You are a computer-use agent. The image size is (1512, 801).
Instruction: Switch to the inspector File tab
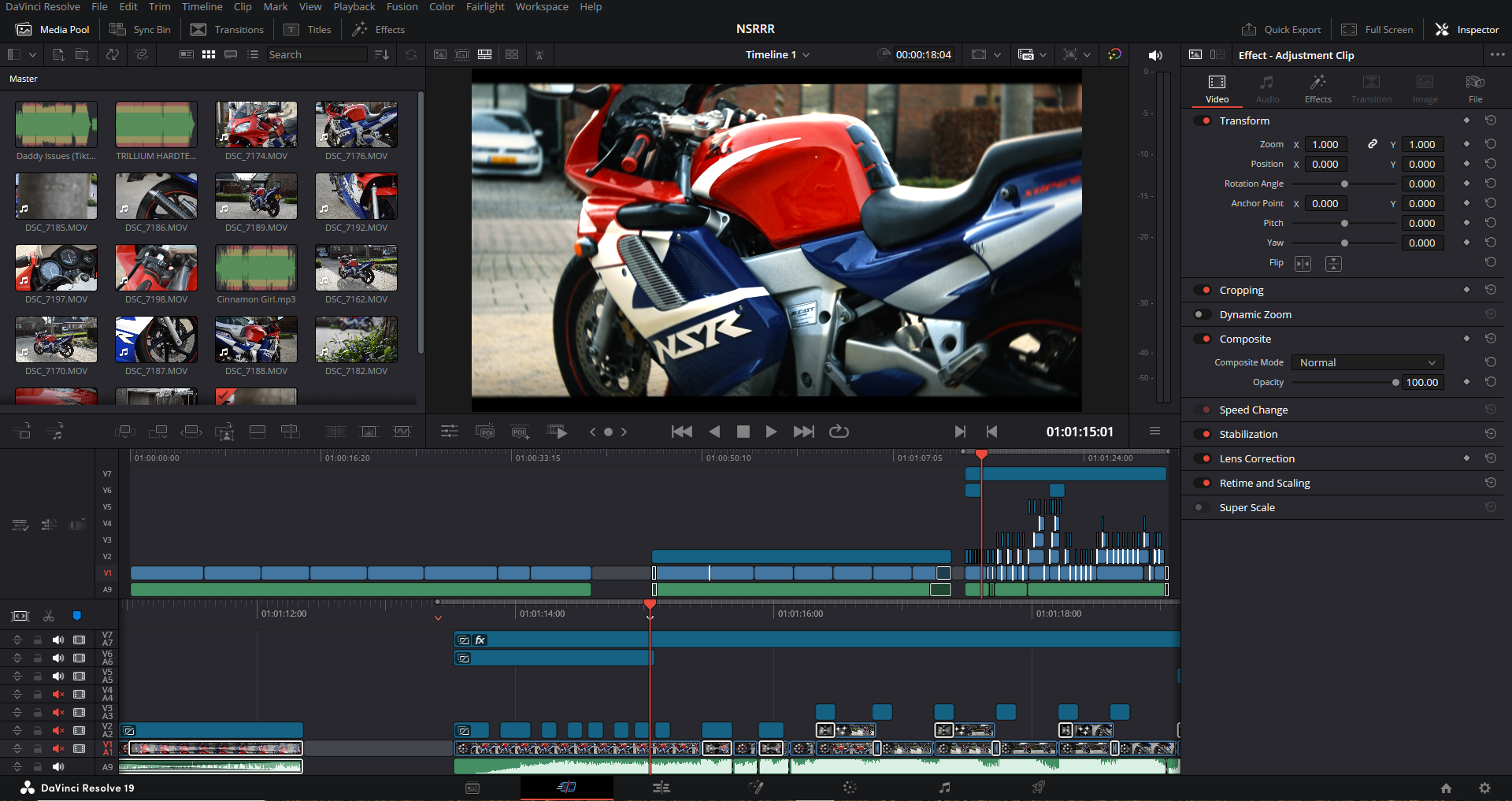pos(1476,89)
